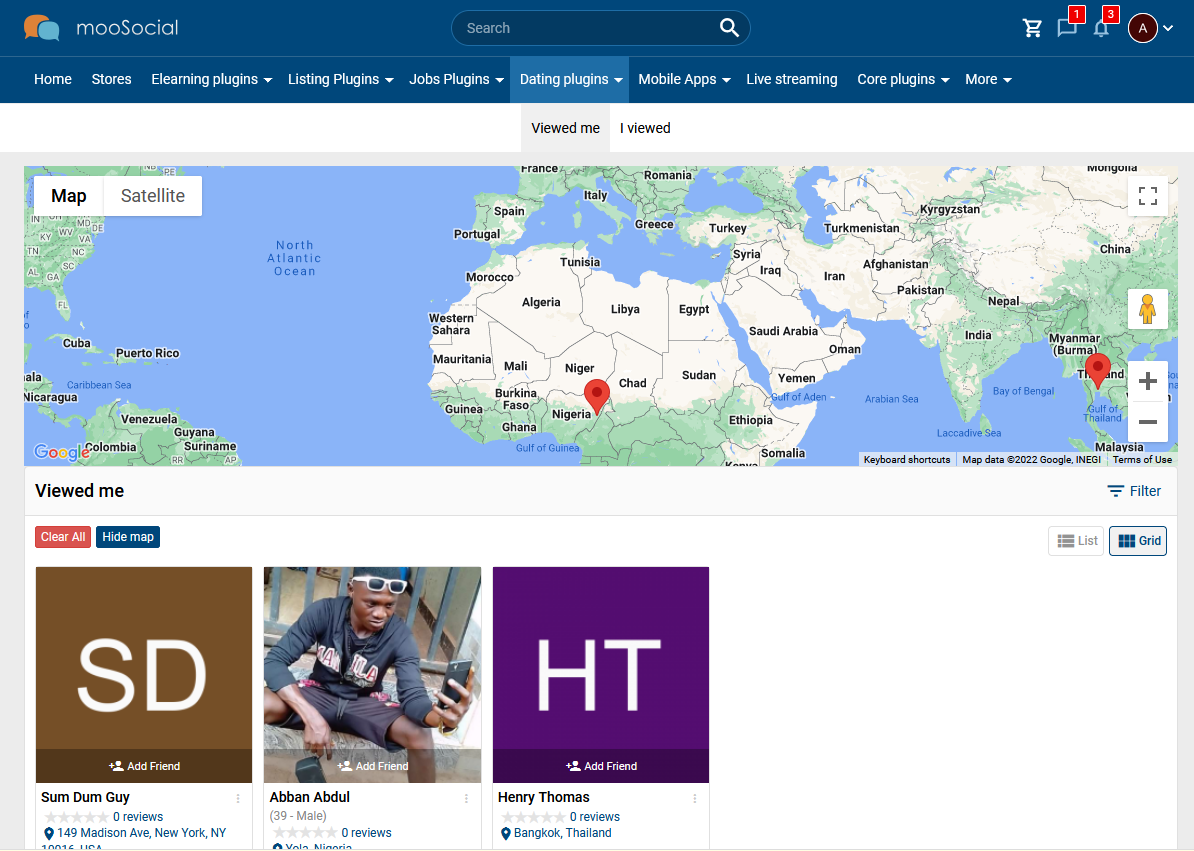Expand Mobile Apps menu
1194x851 pixels.
click(684, 79)
